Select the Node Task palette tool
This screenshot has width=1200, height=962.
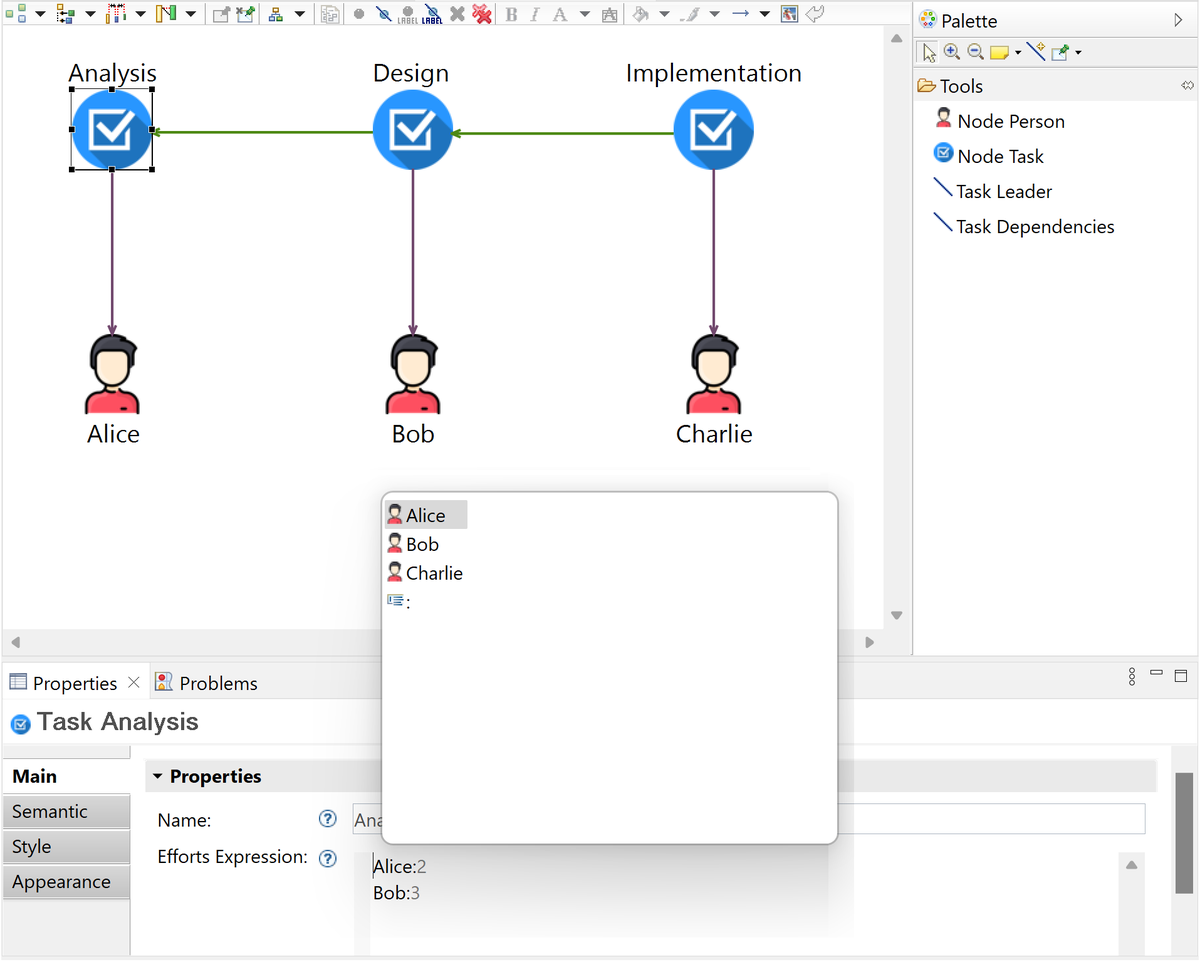coord(989,156)
